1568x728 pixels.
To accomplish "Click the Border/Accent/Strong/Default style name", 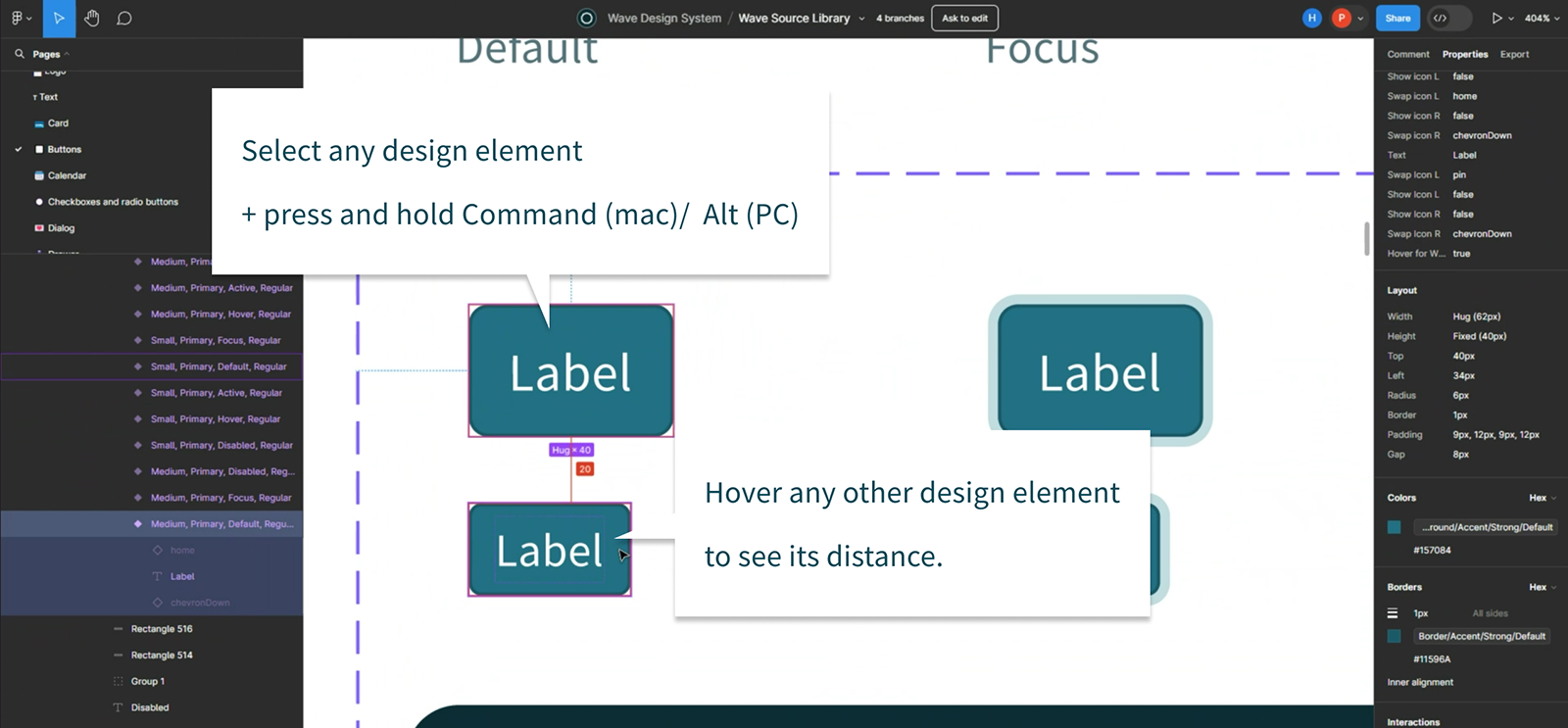I will point(1482,637).
